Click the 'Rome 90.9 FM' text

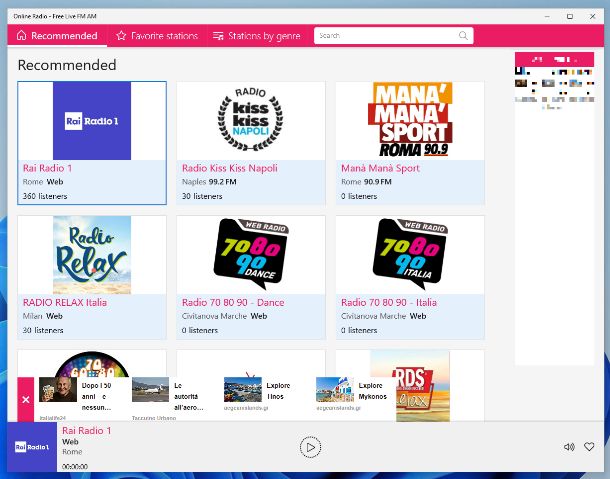click(x=366, y=182)
